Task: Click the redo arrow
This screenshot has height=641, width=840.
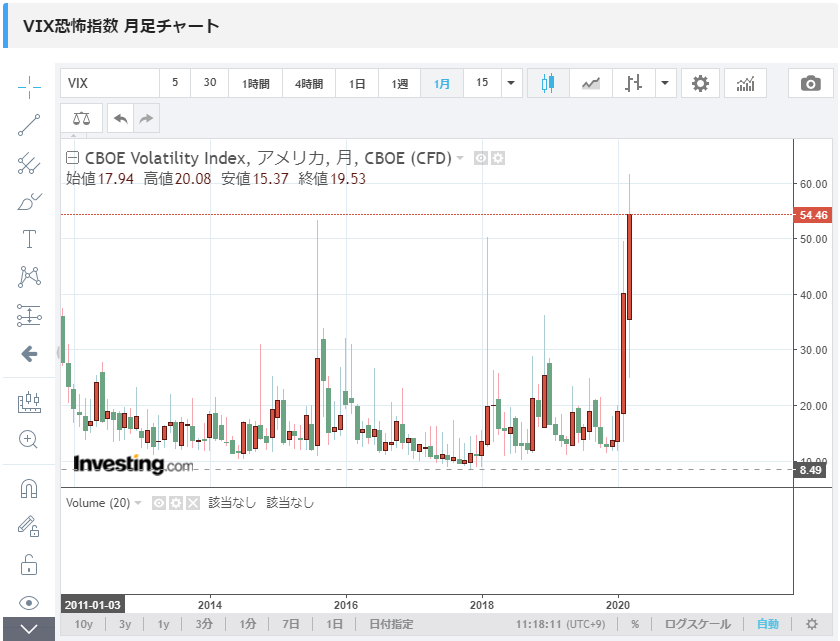Action: pos(146,118)
